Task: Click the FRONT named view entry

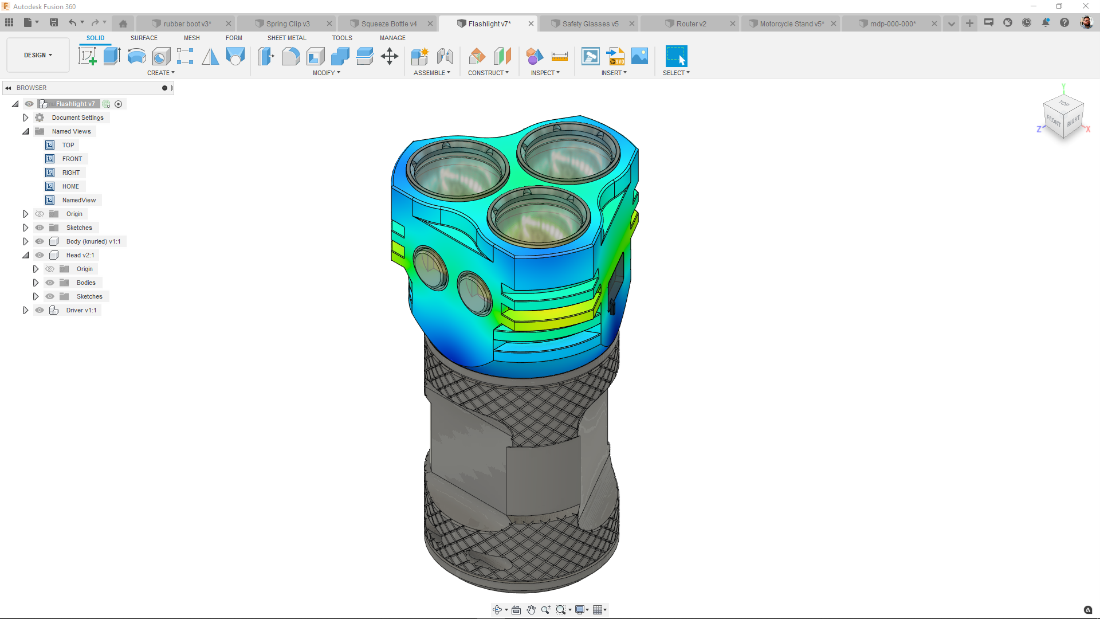Action: coord(73,158)
